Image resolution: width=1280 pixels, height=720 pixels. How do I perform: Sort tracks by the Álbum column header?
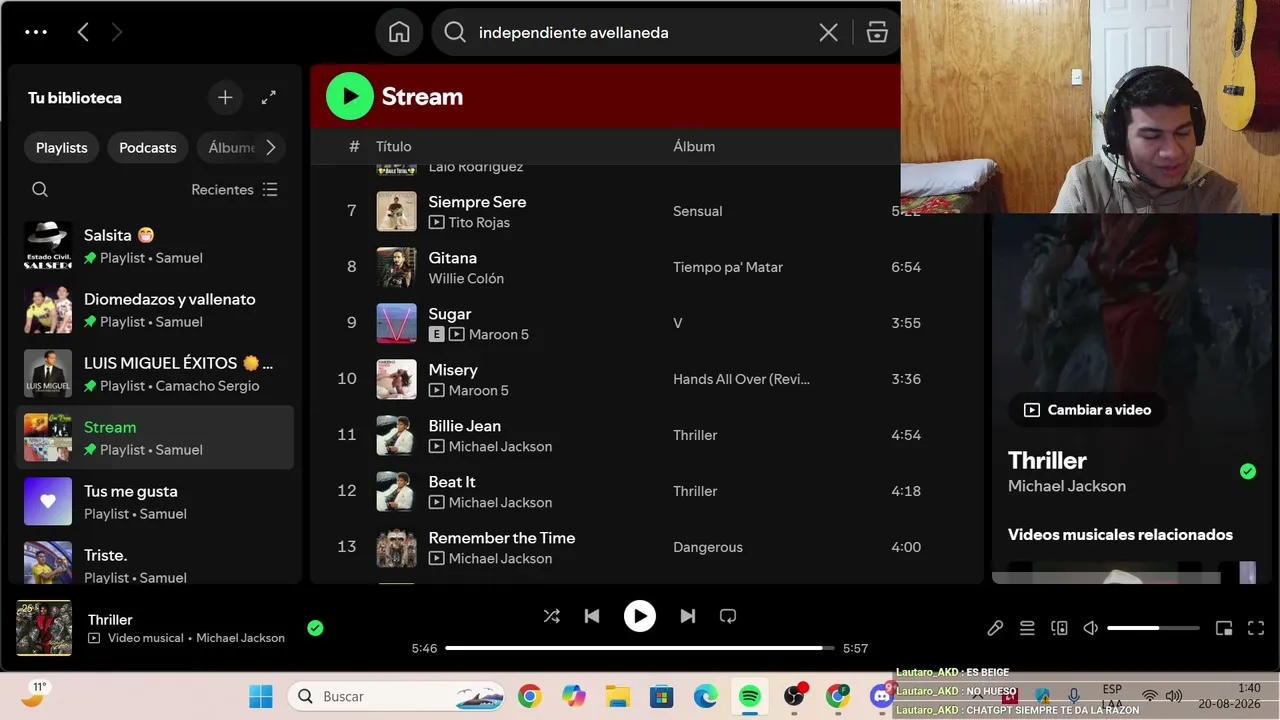coord(694,146)
